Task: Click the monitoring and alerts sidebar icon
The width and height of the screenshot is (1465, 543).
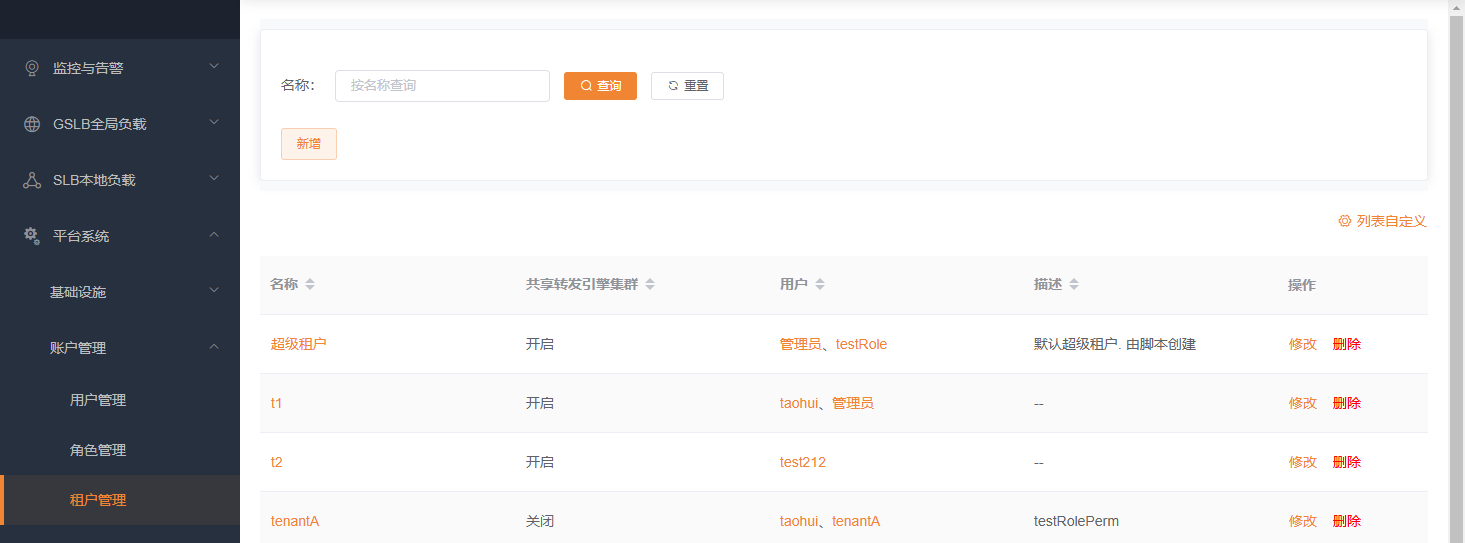Action: [32, 68]
